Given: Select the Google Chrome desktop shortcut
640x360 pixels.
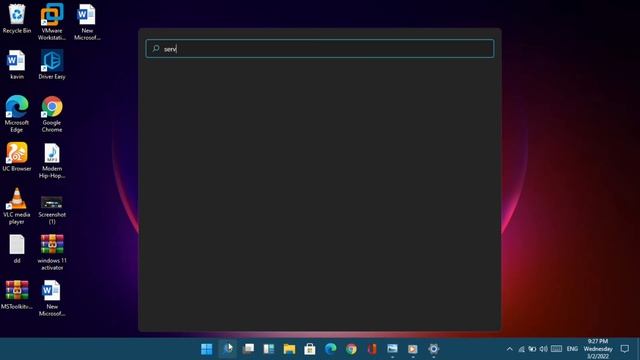Looking at the screenshot, I should coord(52,114).
